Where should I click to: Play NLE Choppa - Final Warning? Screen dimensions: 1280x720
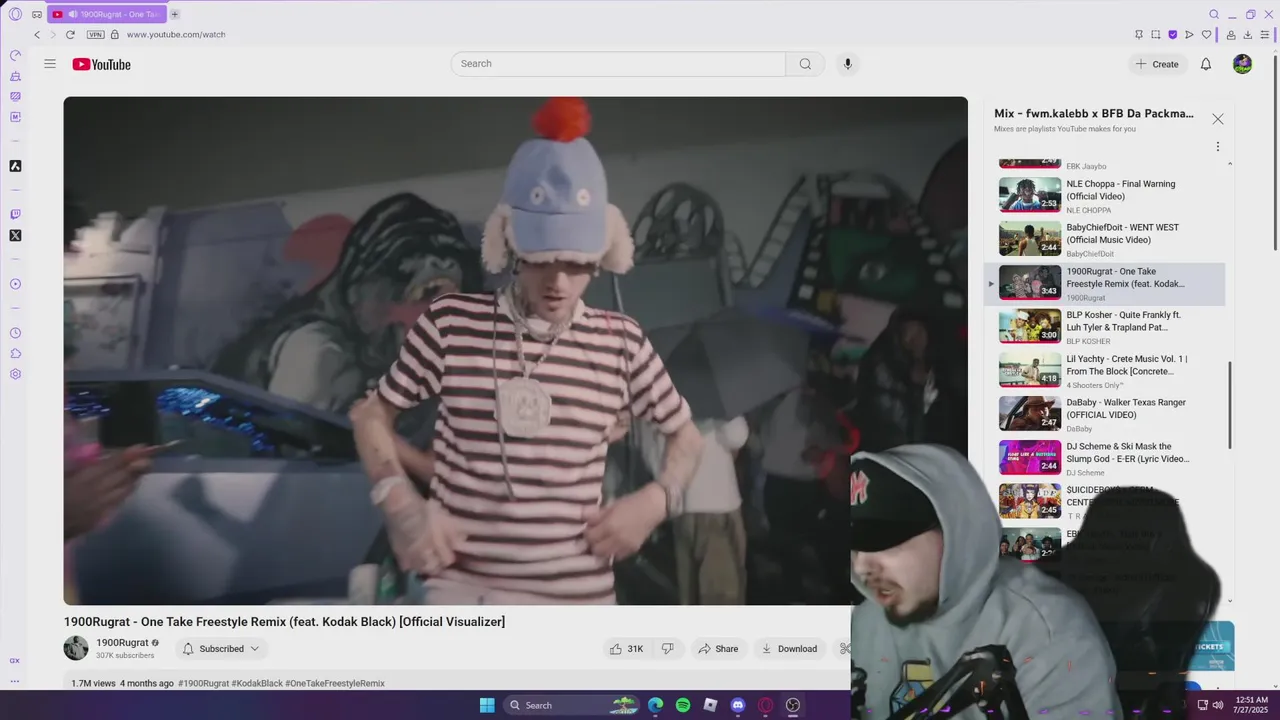click(1105, 195)
